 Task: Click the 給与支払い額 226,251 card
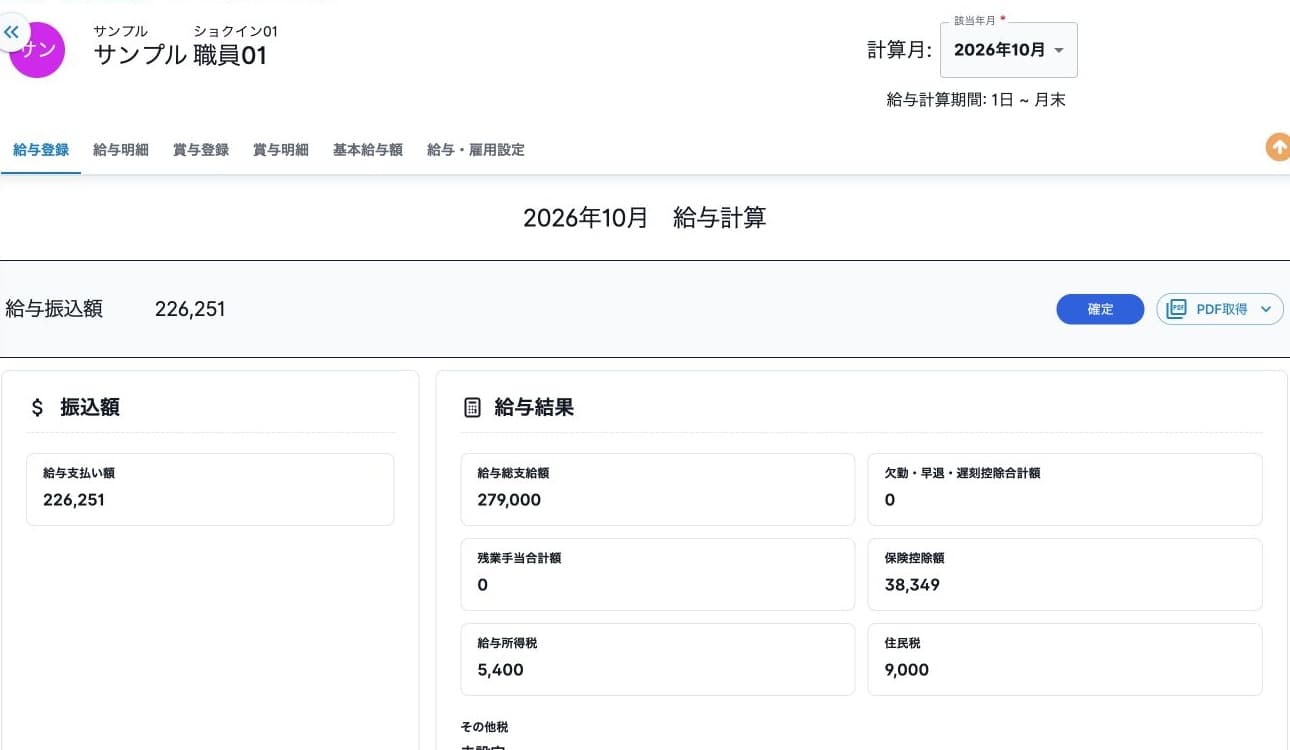click(x=210, y=489)
